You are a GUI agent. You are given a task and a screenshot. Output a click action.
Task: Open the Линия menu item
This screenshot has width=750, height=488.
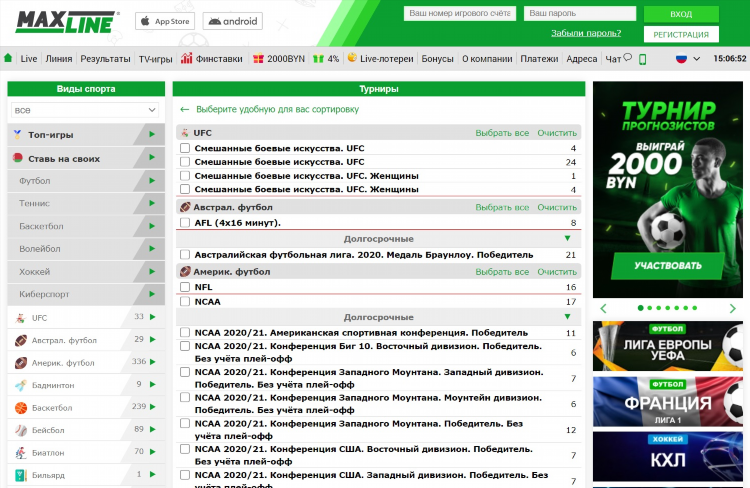click(x=59, y=59)
